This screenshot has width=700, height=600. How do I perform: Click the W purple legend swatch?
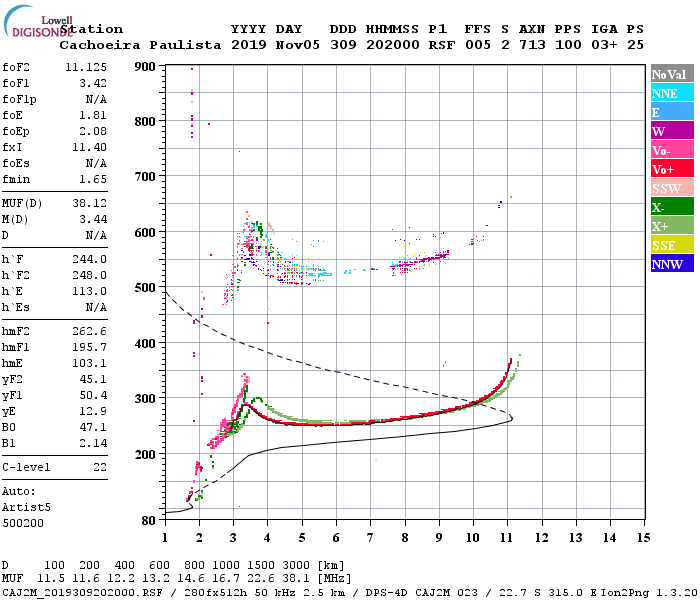672,131
